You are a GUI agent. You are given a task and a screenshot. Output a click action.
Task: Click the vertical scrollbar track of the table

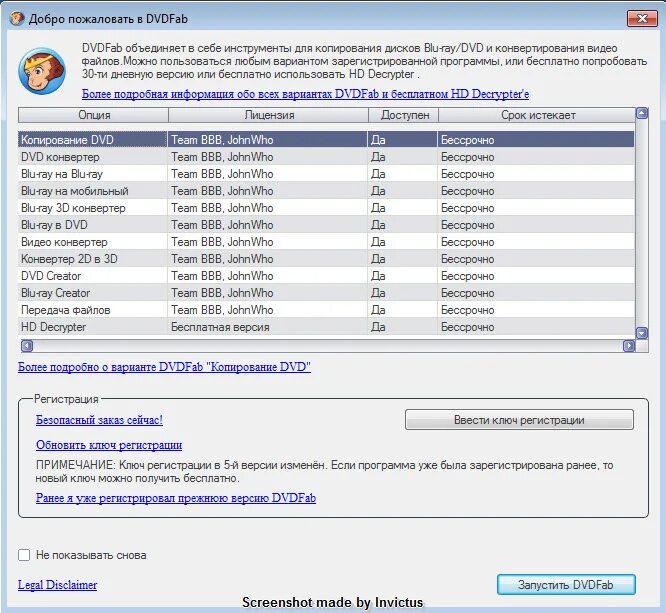pyautogui.click(x=642, y=223)
